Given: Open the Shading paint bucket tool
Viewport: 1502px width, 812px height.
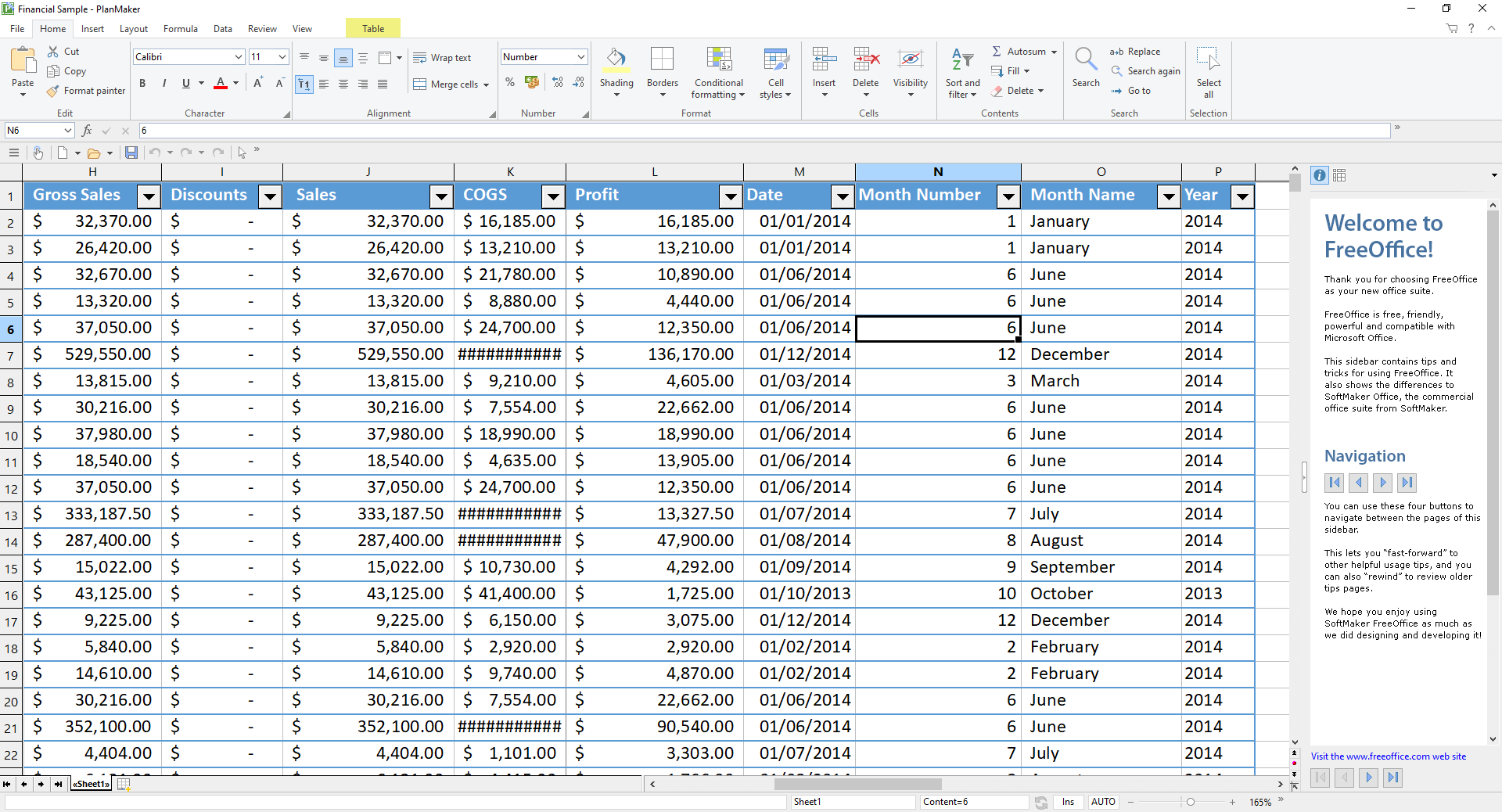Looking at the screenshot, I should click(616, 59).
